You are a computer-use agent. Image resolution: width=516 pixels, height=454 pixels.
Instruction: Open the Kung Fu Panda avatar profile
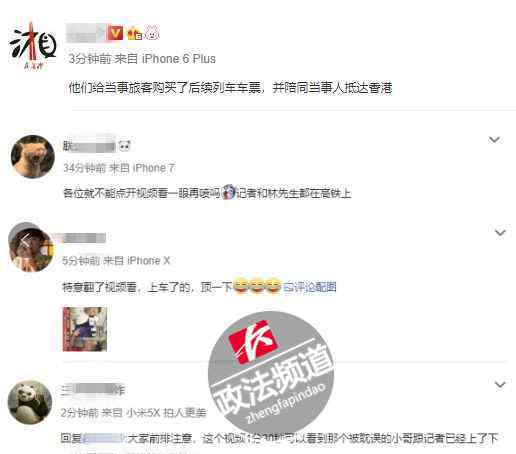point(30,402)
